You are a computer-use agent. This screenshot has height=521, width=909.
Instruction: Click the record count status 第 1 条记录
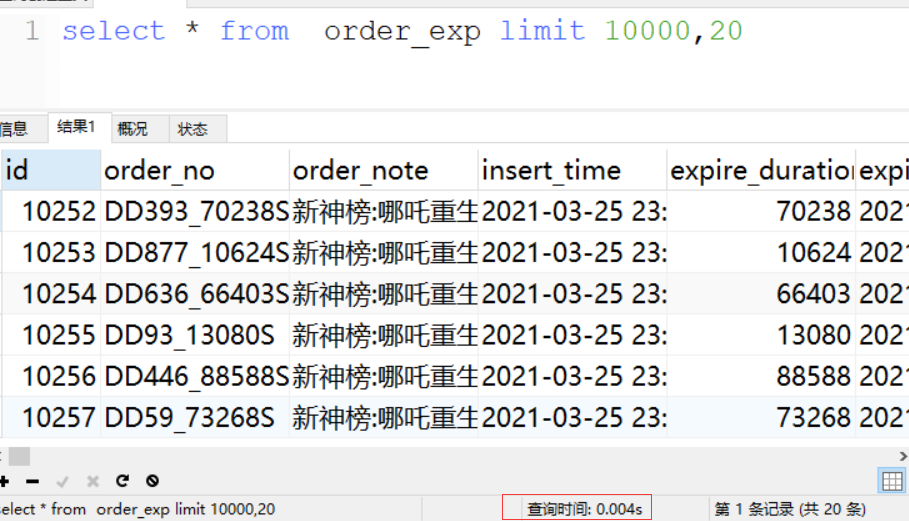[x=790, y=509]
